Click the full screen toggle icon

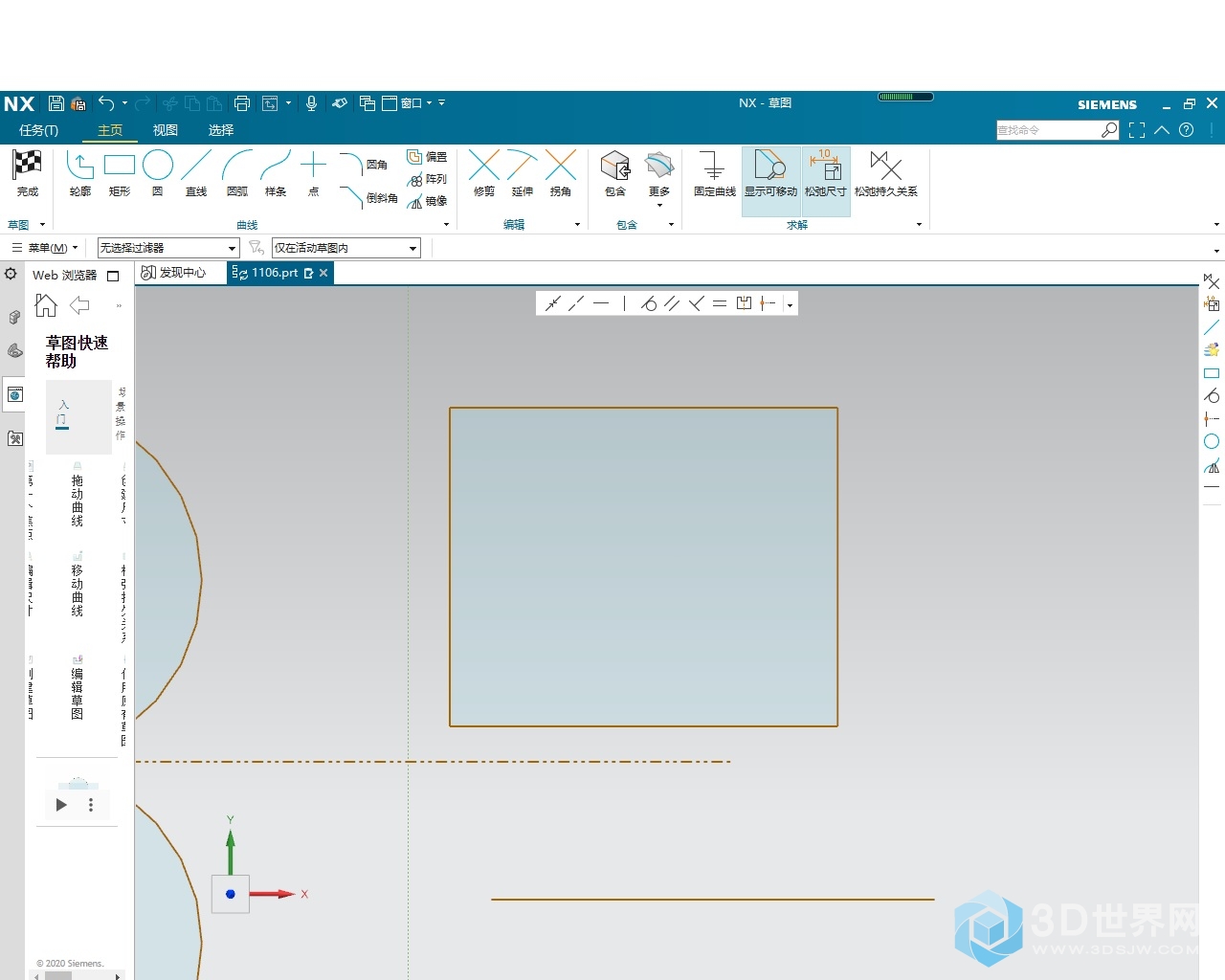(x=1137, y=130)
